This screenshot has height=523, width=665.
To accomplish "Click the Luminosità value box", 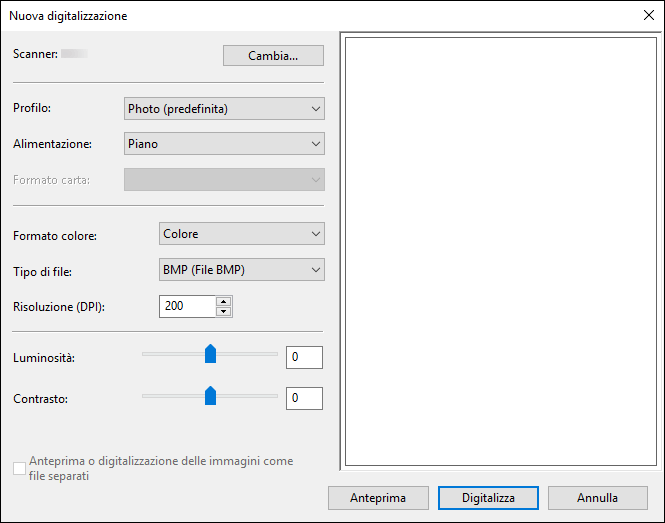I will point(304,357).
